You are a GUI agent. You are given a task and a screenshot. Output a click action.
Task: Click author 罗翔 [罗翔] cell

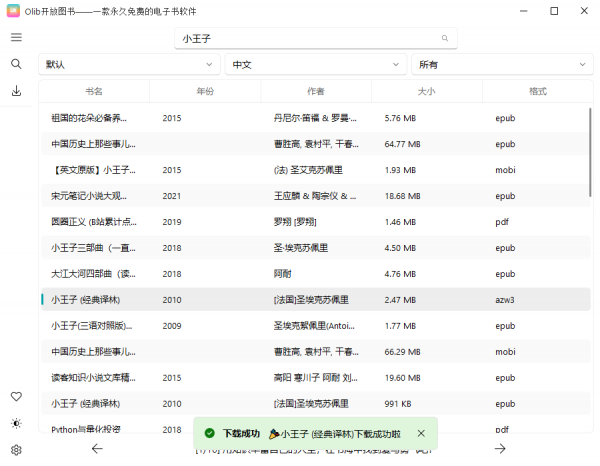click(x=295, y=222)
